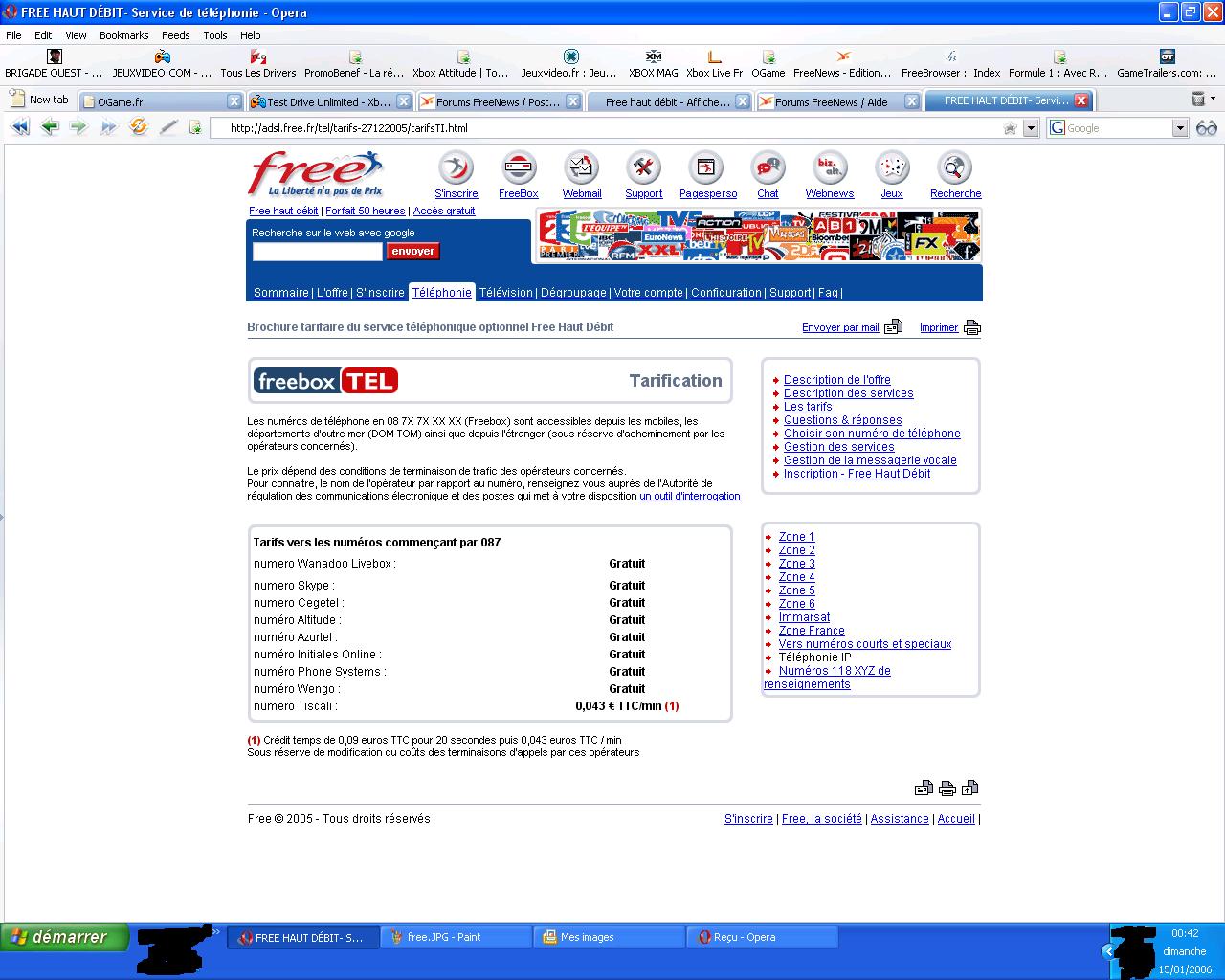1225x980 pixels.
Task: Click the New tab button
Action: (39, 100)
